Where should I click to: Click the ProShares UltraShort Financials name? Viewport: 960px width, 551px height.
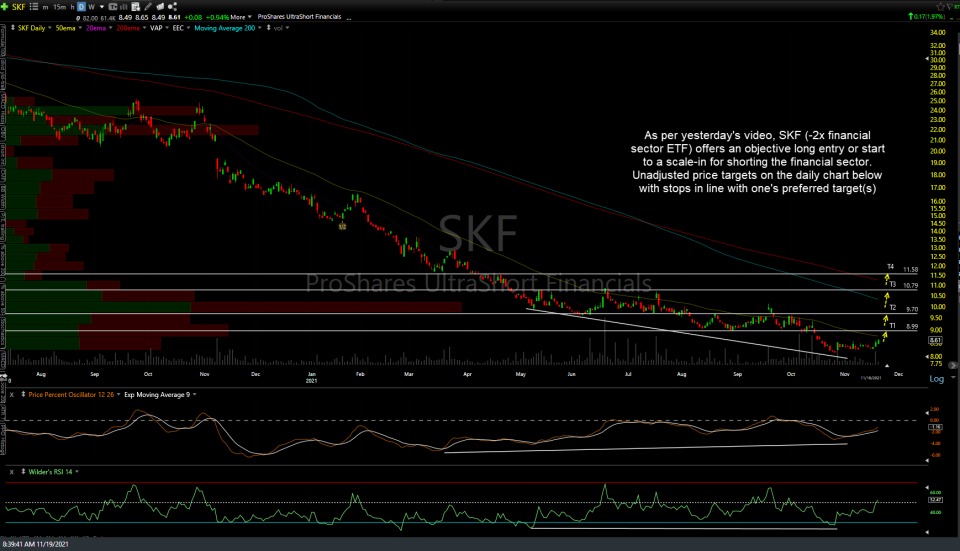click(x=299, y=17)
